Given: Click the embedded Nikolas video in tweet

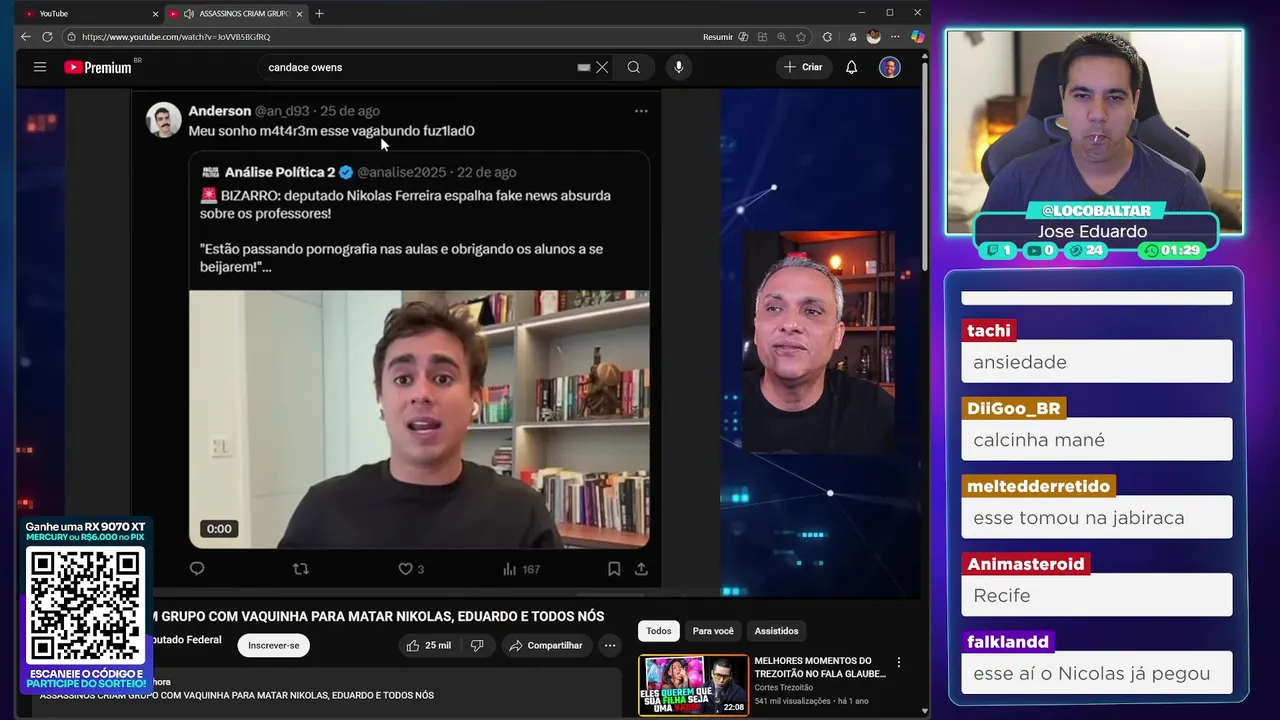Looking at the screenshot, I should point(419,419).
